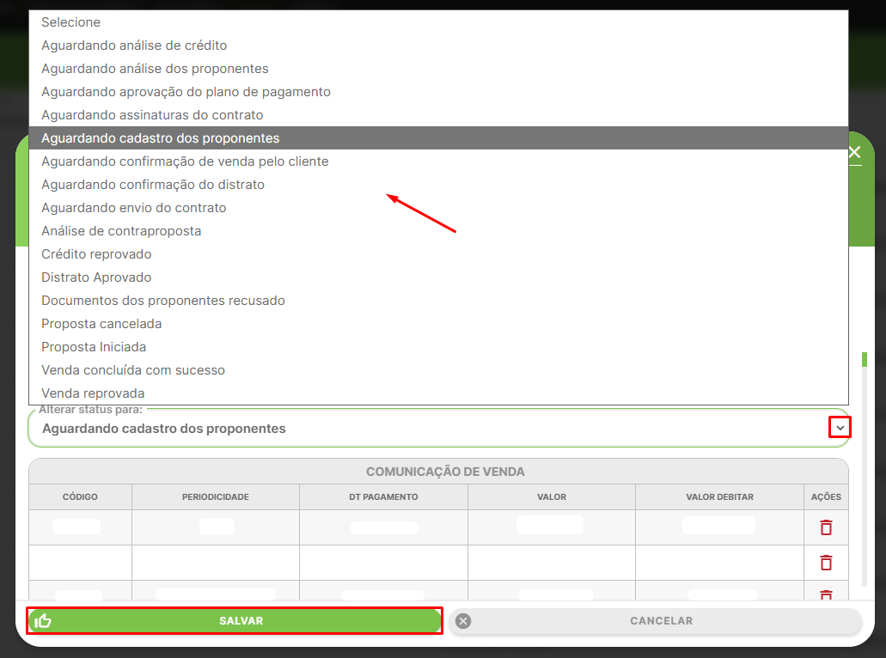Click the circled X icon beside Cancelar
Viewport: 886px width, 658px height.
(463, 621)
